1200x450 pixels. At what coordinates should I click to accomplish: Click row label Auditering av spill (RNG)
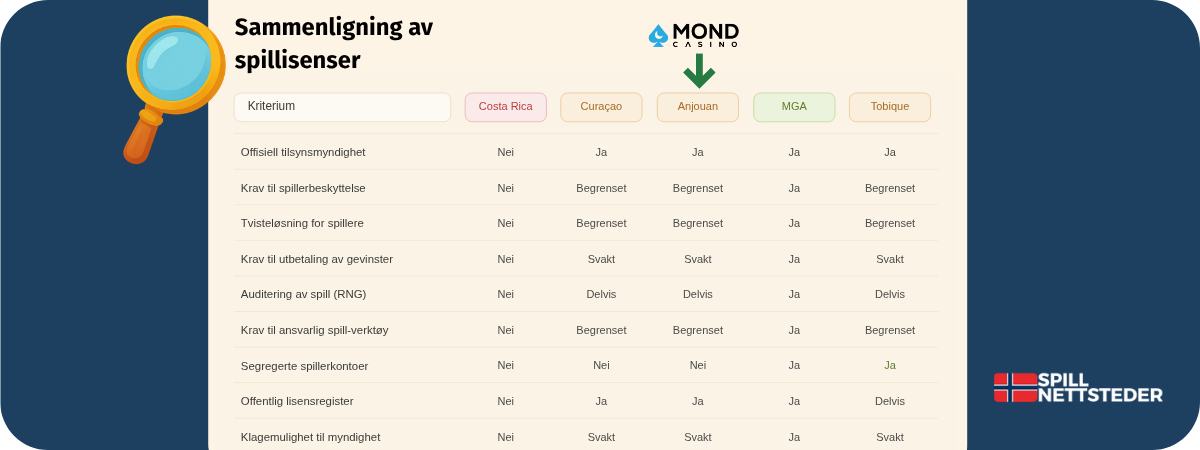pos(303,294)
